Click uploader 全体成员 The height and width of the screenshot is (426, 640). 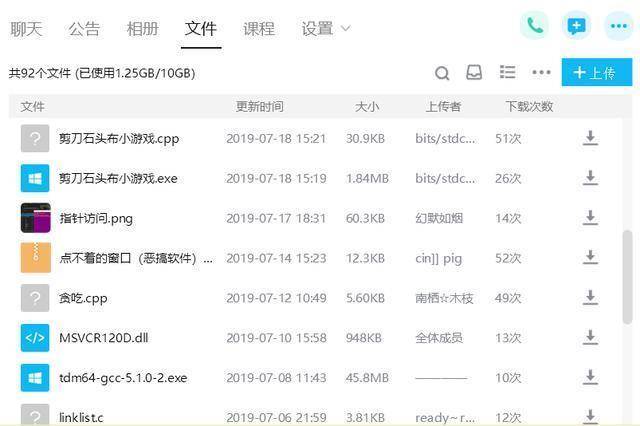(439, 338)
